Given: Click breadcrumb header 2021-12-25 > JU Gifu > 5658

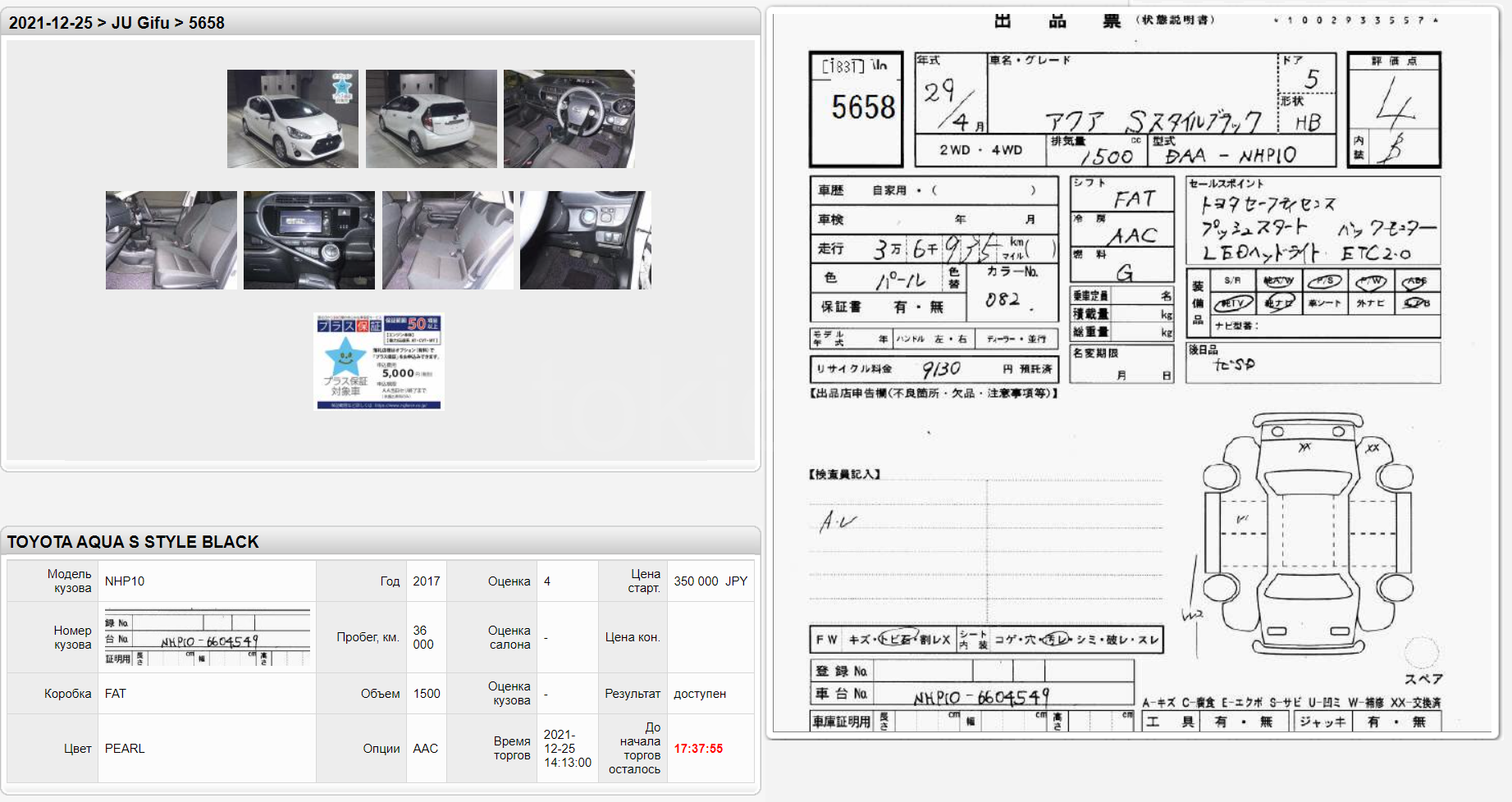Looking at the screenshot, I should pos(116,23).
